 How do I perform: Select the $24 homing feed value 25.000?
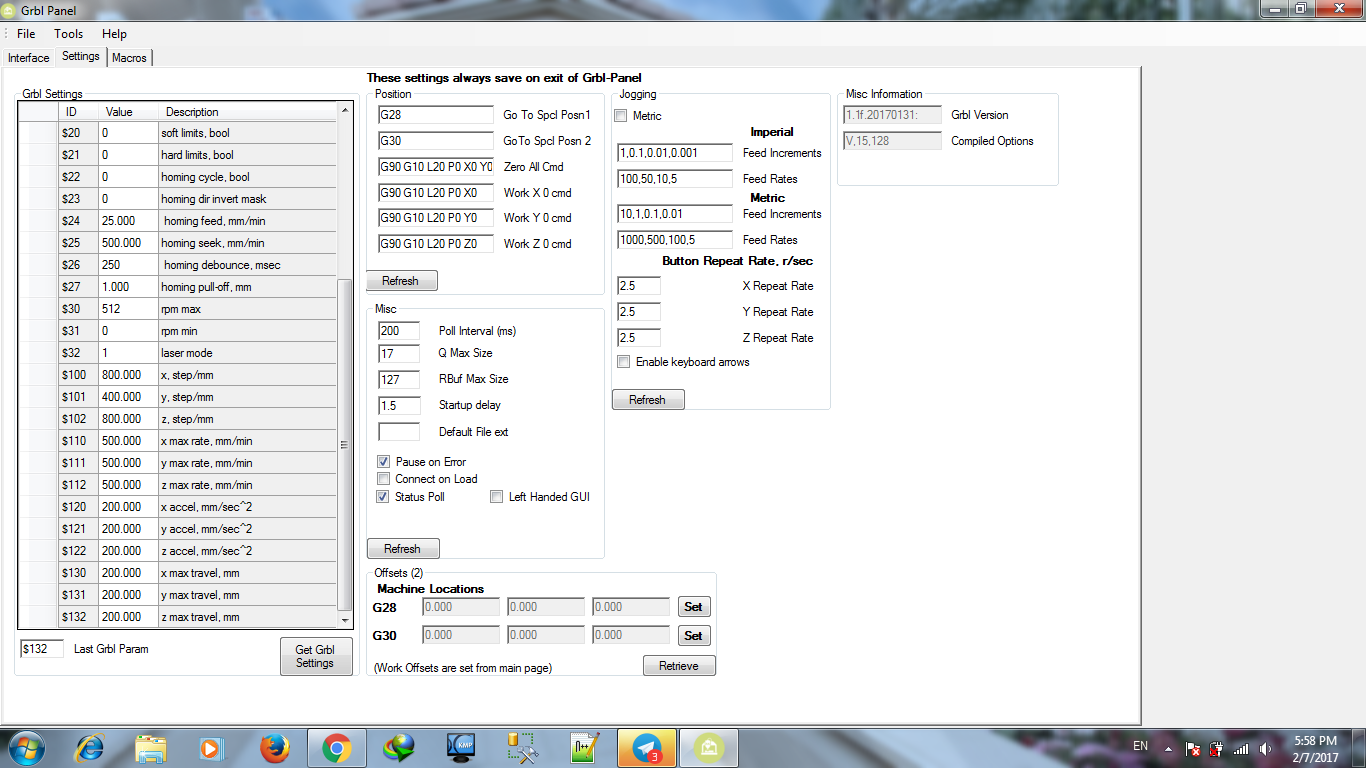click(x=127, y=221)
